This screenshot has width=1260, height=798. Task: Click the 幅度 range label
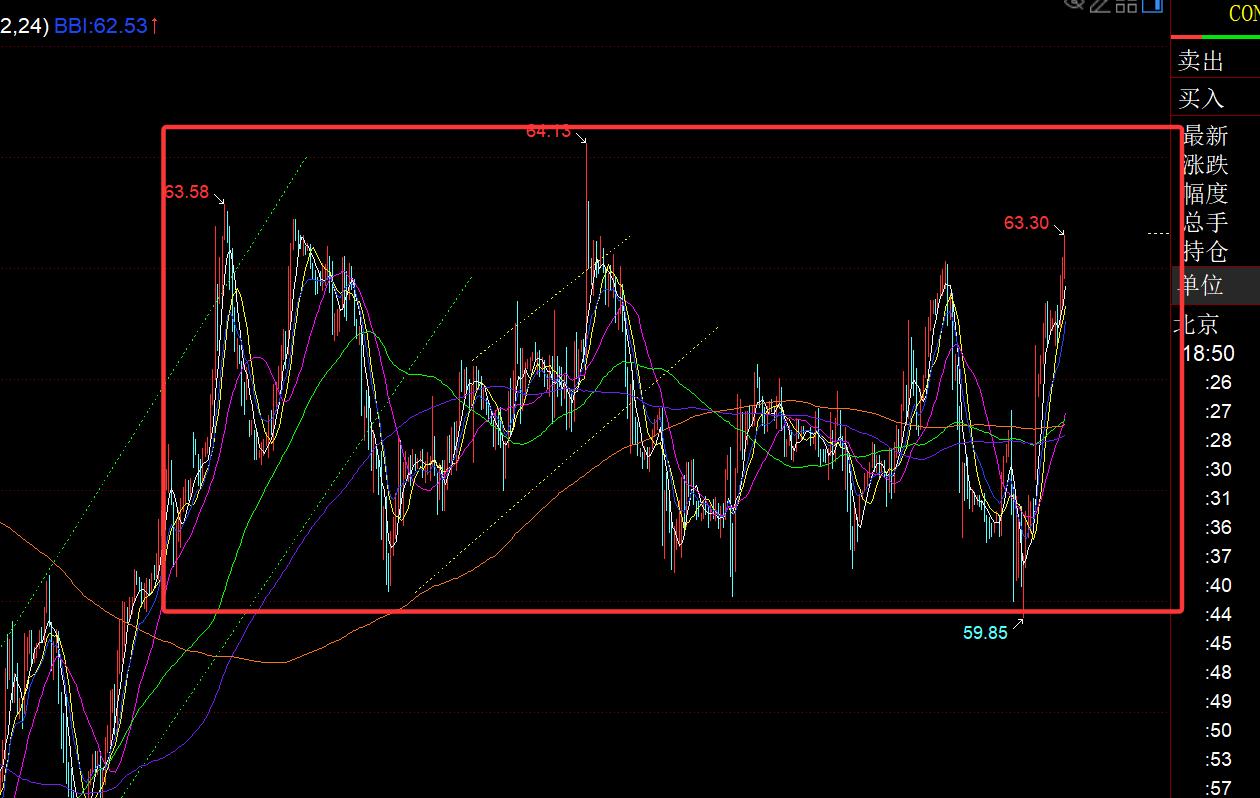1205,194
